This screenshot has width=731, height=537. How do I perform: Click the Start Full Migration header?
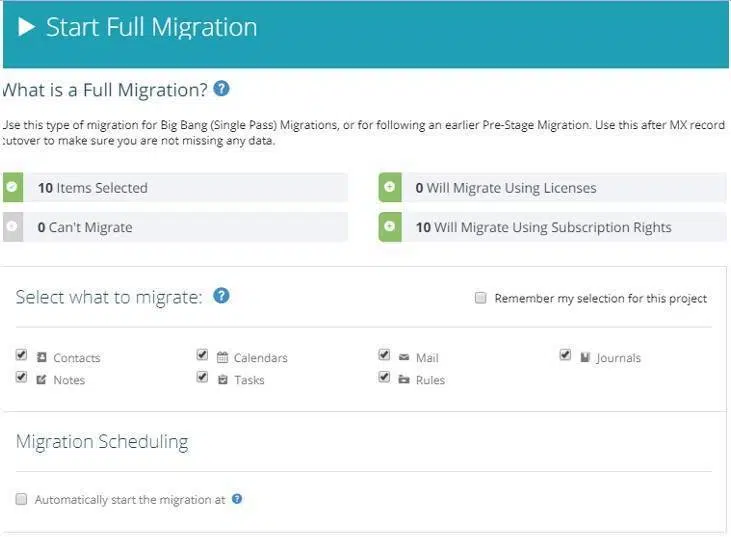[151, 27]
